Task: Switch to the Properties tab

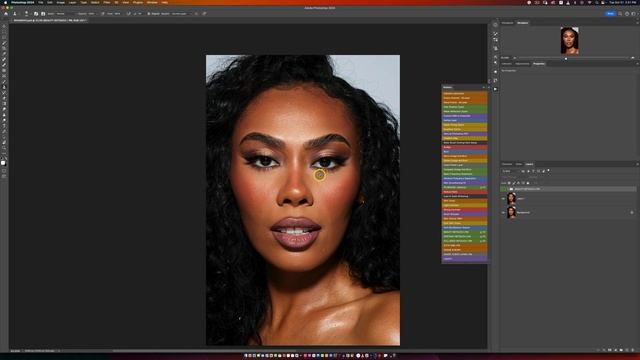Action: pos(539,64)
